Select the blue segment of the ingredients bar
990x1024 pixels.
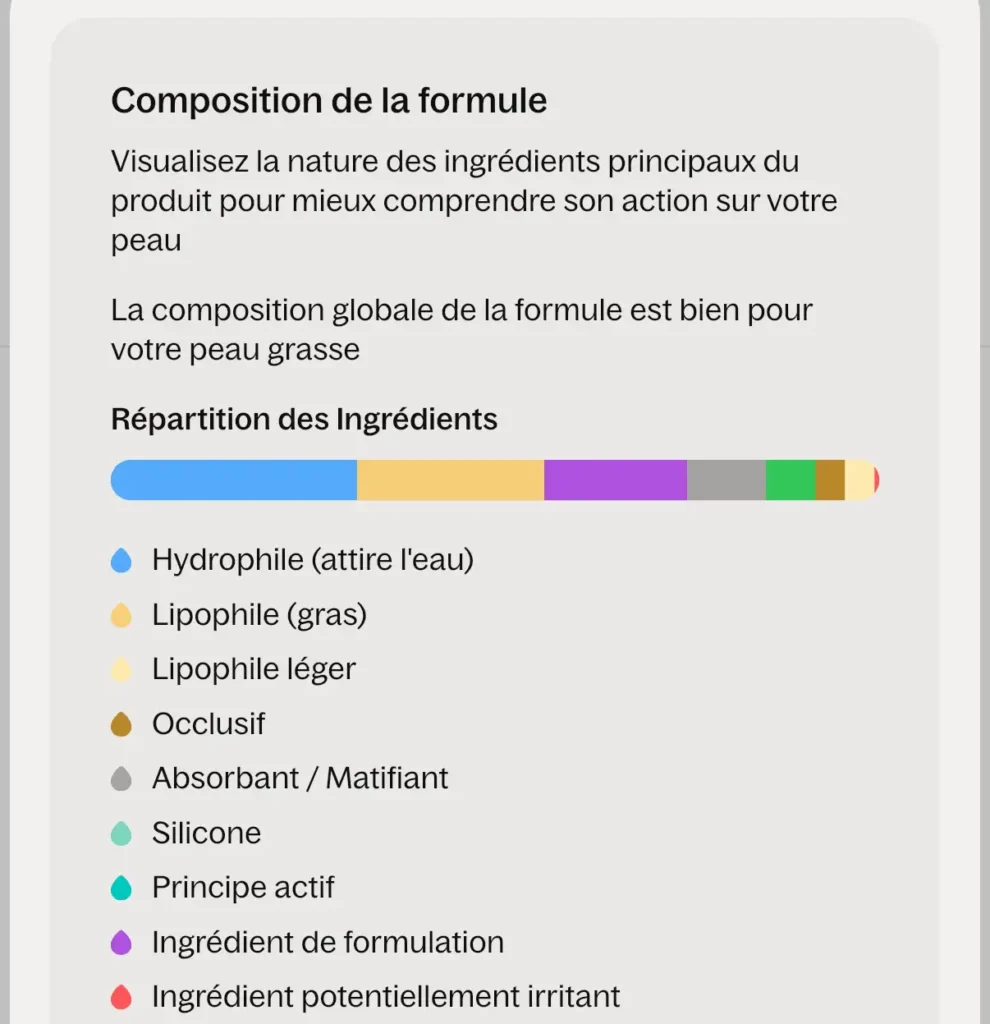pos(234,480)
